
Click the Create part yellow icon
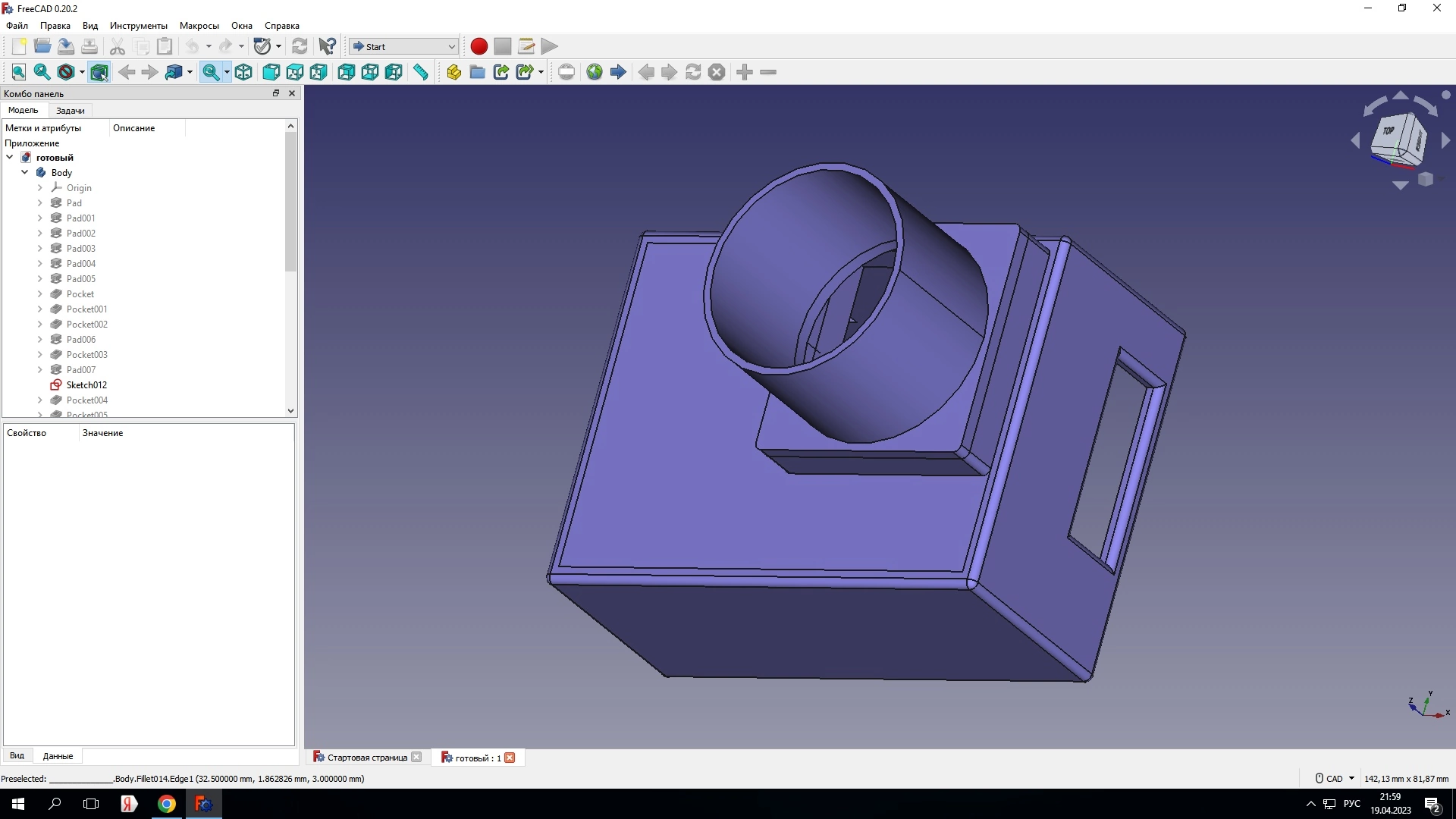pos(453,72)
